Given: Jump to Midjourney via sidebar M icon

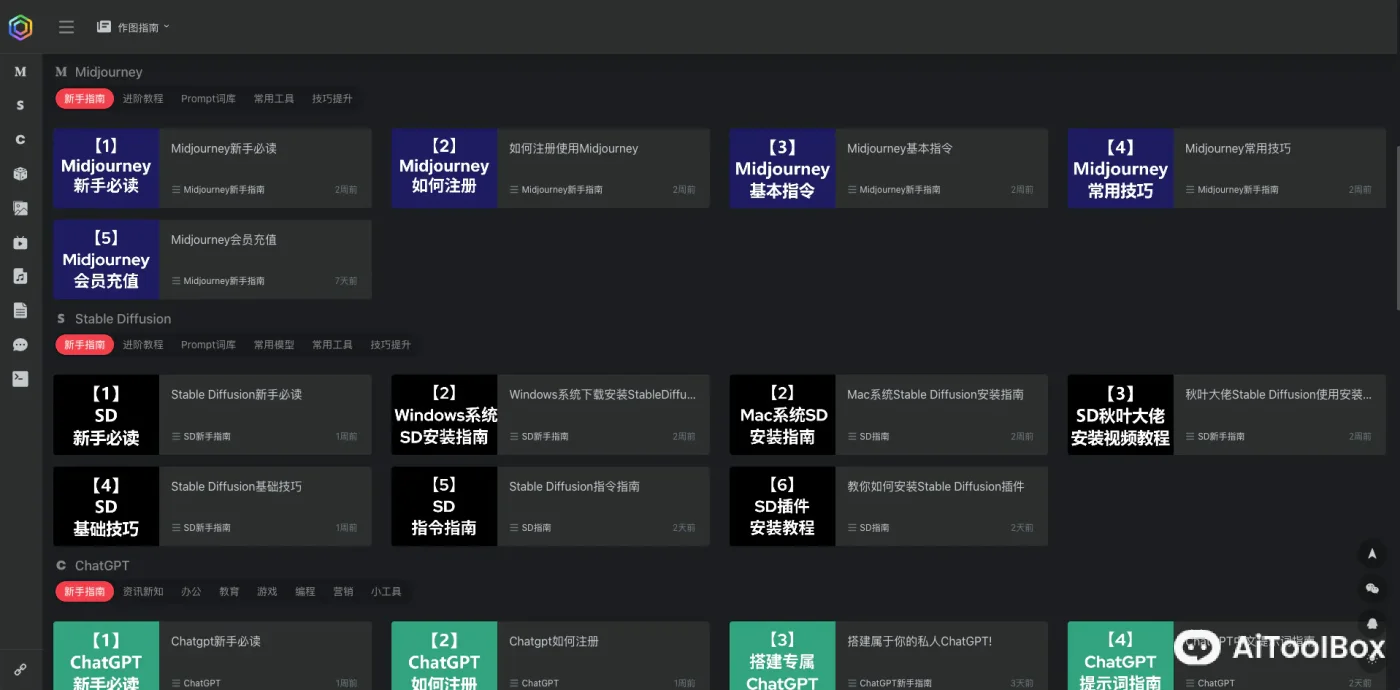Looking at the screenshot, I should click(x=20, y=72).
